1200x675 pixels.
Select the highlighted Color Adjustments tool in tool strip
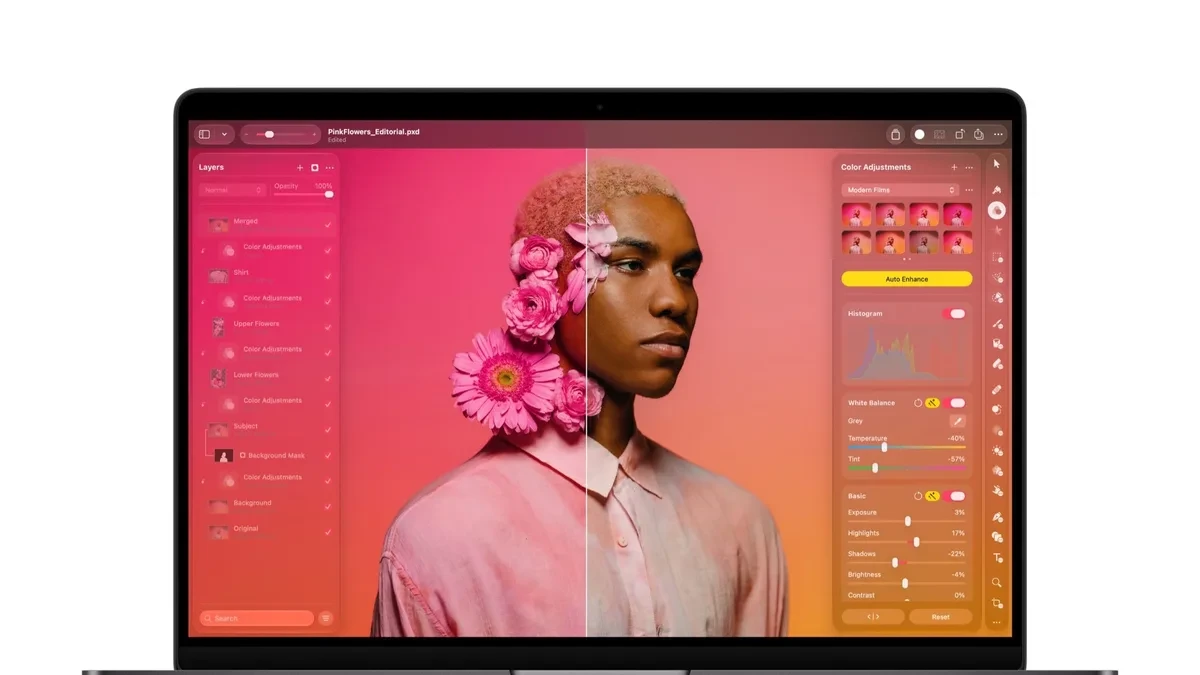coord(997,210)
